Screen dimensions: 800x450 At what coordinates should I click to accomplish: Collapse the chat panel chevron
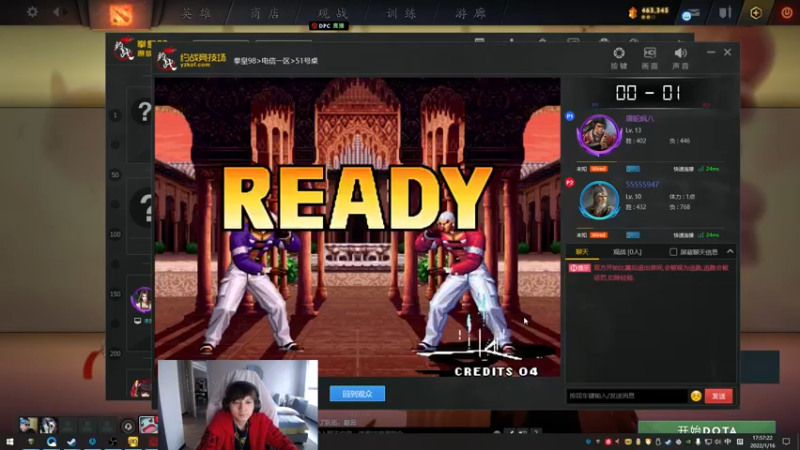coord(730,252)
